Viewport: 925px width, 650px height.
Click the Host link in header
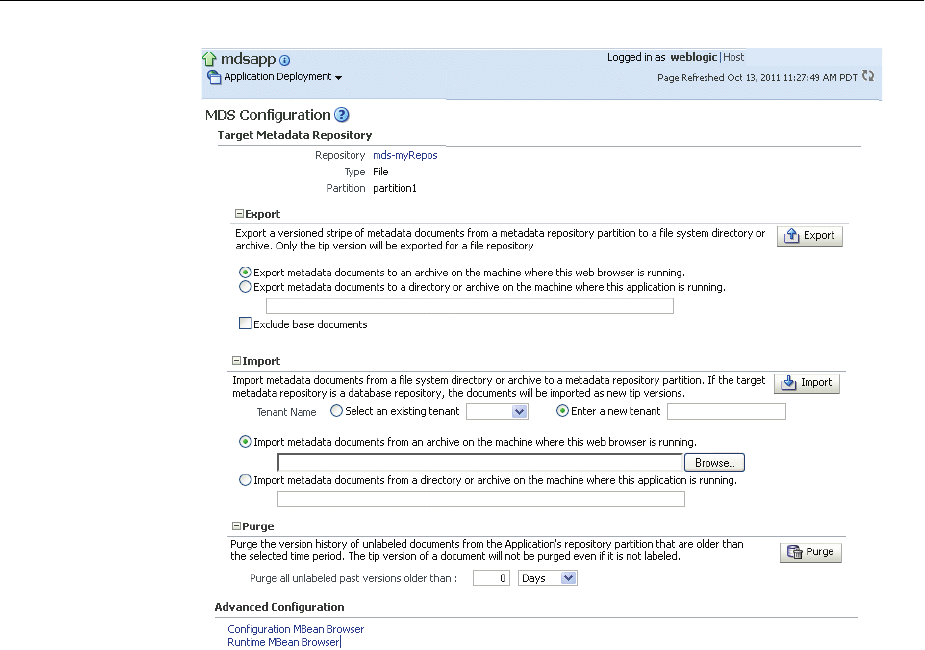coord(733,57)
